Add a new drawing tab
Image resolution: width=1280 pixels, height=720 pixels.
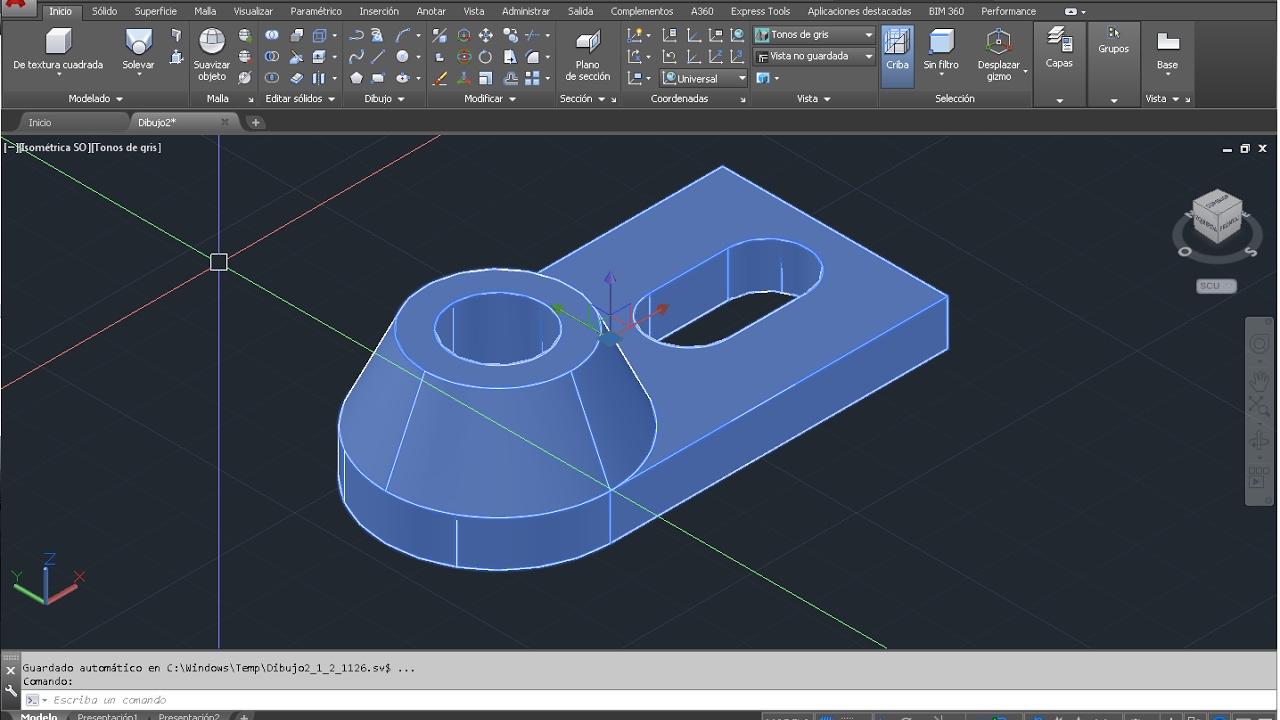(x=256, y=122)
